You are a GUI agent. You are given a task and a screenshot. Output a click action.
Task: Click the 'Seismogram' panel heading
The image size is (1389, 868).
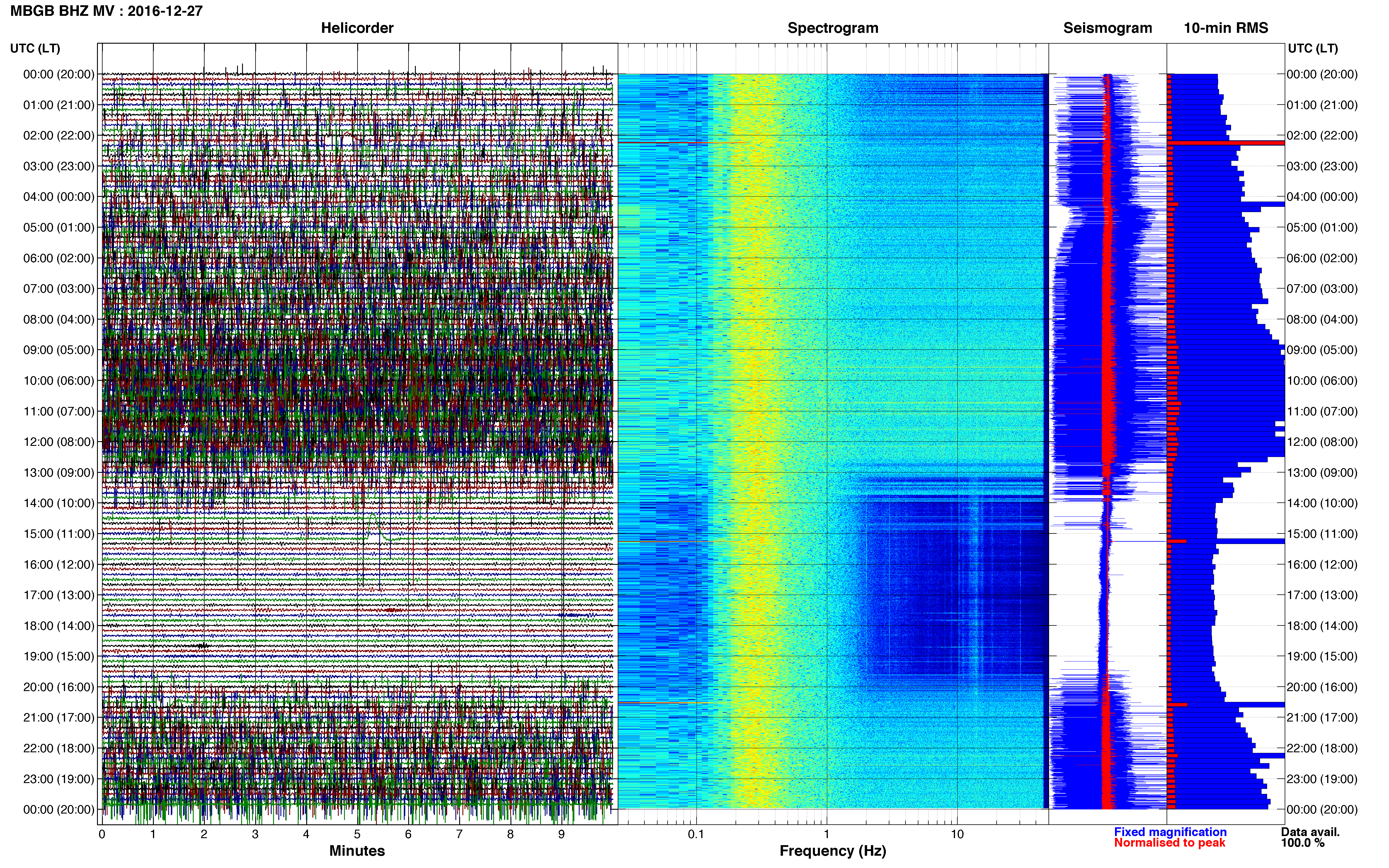tap(1108, 28)
